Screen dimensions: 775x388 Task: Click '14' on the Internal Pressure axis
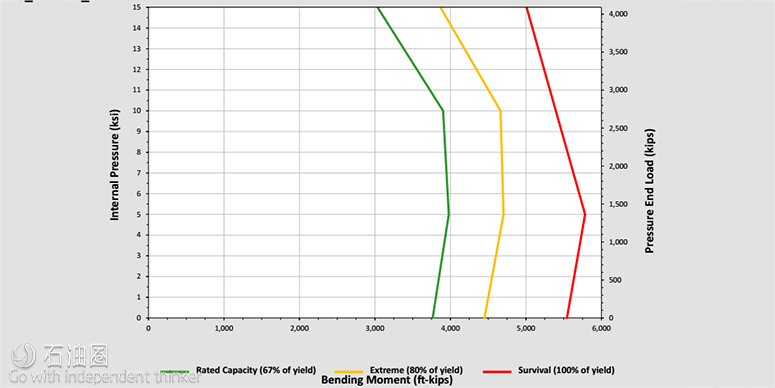click(137, 28)
